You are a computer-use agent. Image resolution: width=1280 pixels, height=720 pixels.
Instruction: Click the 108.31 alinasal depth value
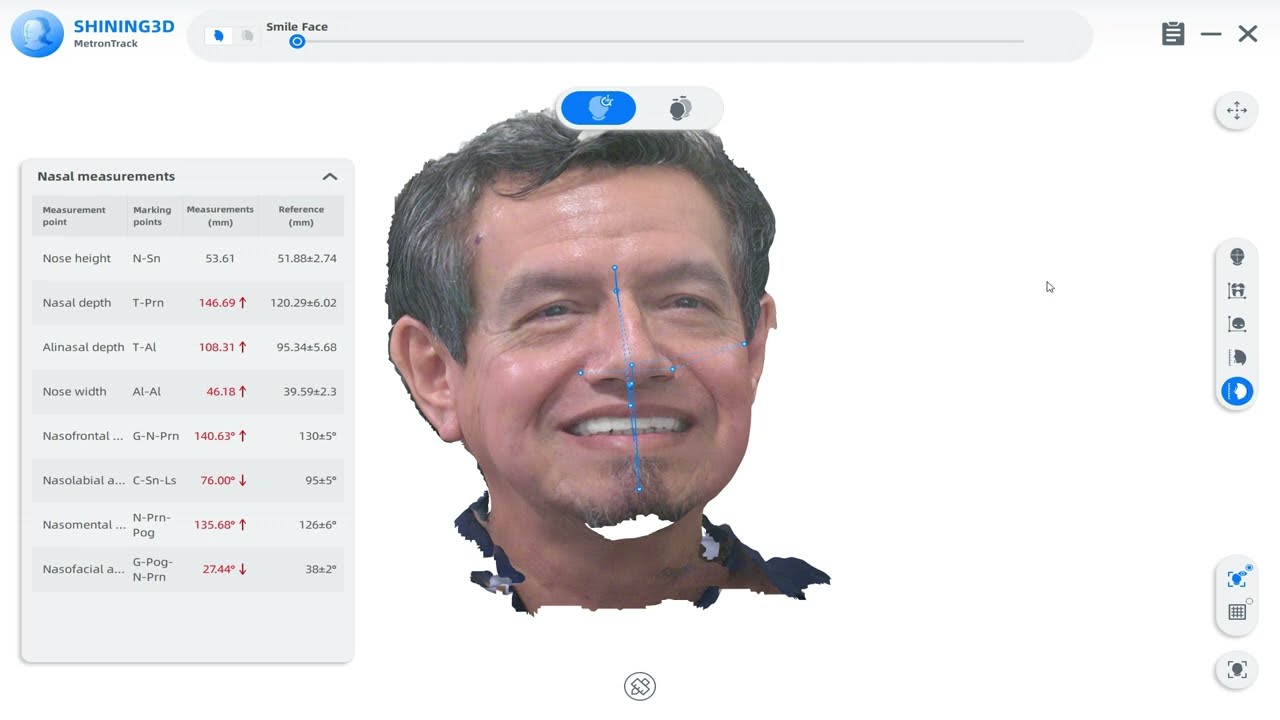click(x=217, y=347)
